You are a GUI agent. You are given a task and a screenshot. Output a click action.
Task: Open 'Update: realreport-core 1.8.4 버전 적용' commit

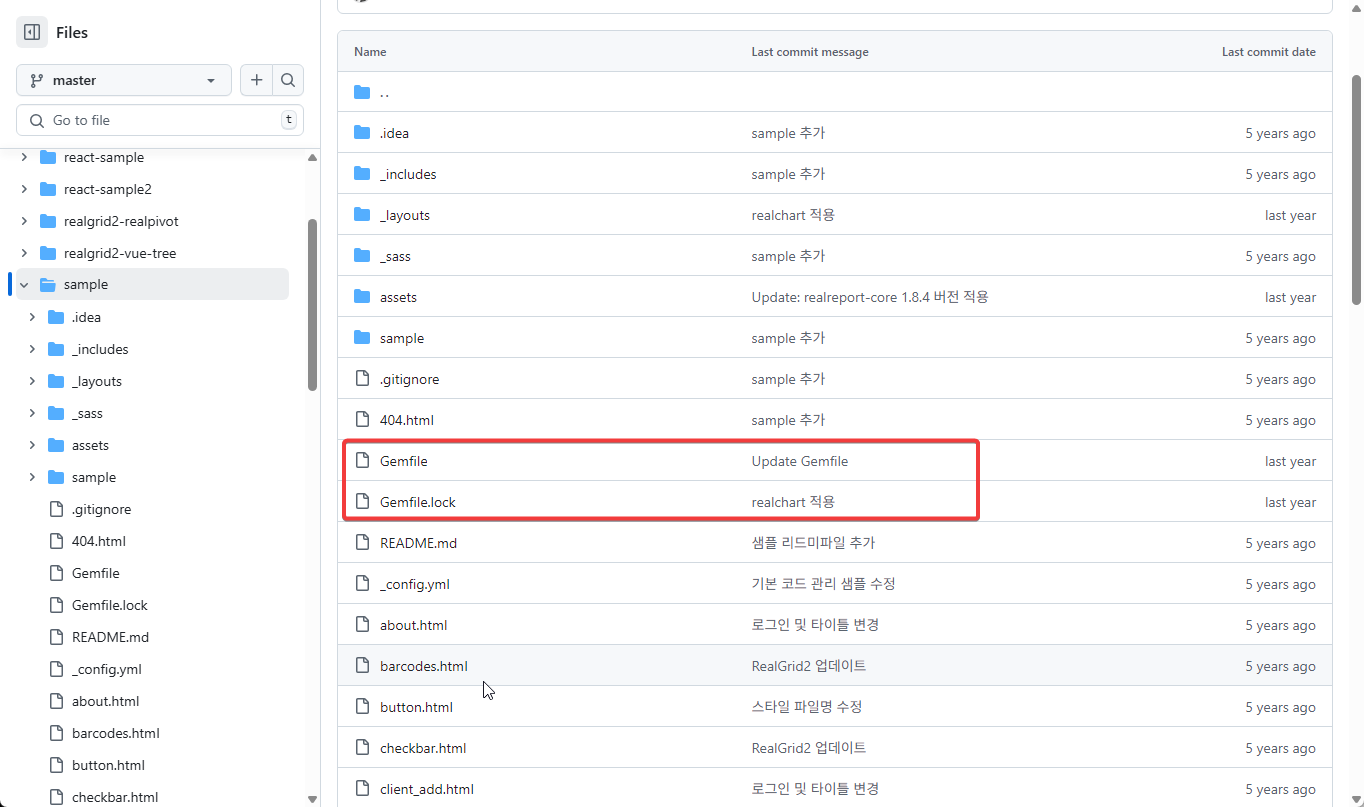[x=870, y=297]
